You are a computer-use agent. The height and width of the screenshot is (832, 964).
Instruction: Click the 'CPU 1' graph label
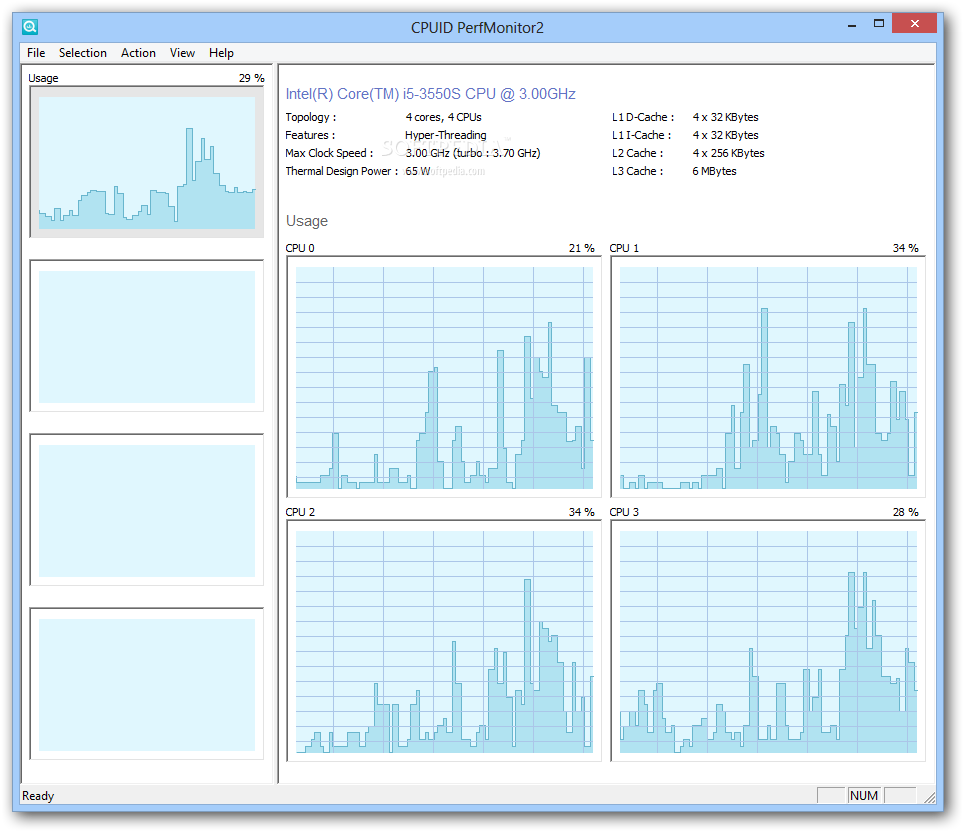[x=624, y=248]
